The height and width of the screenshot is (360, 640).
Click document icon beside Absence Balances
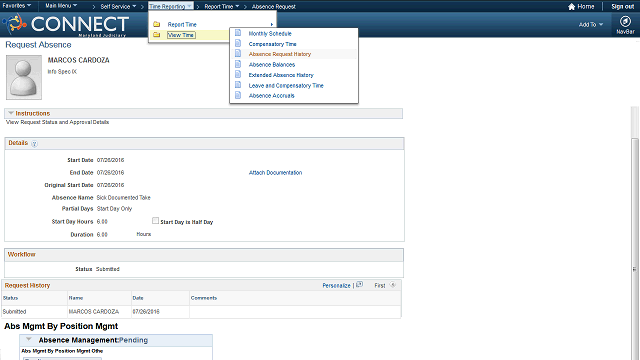(x=238, y=64)
